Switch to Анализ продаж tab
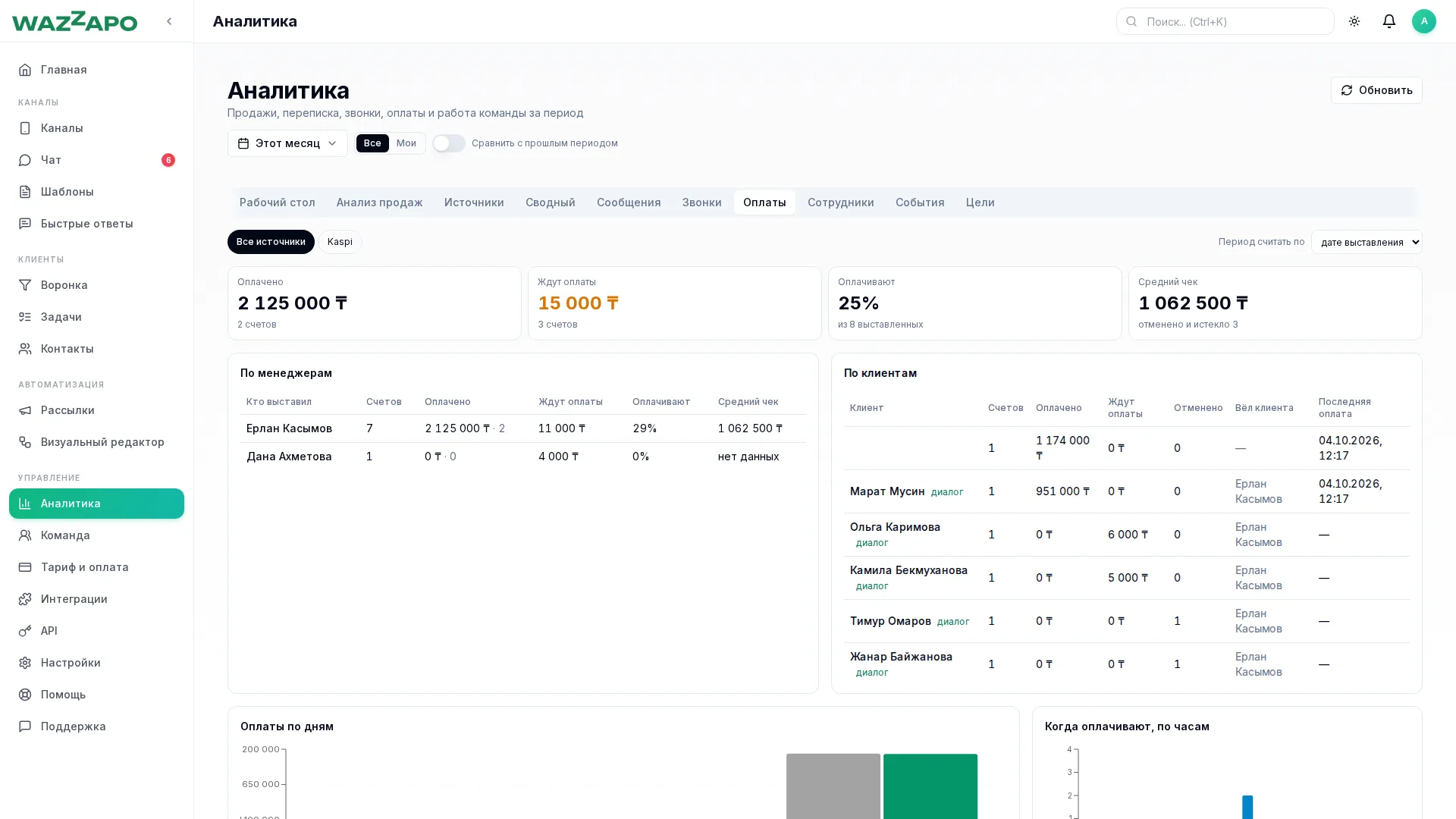Screen dimensions: 1456x819 380,202
